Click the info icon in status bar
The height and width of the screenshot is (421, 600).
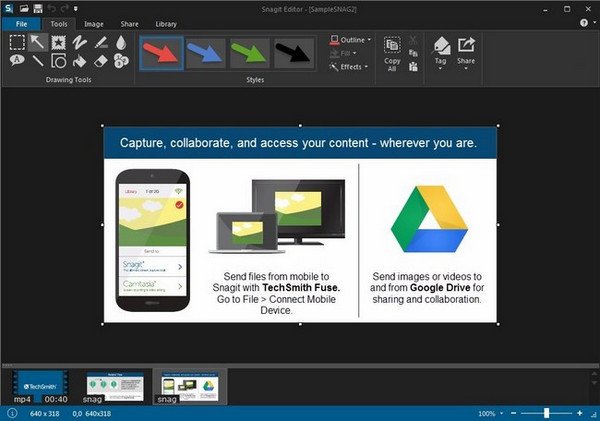click(12, 413)
